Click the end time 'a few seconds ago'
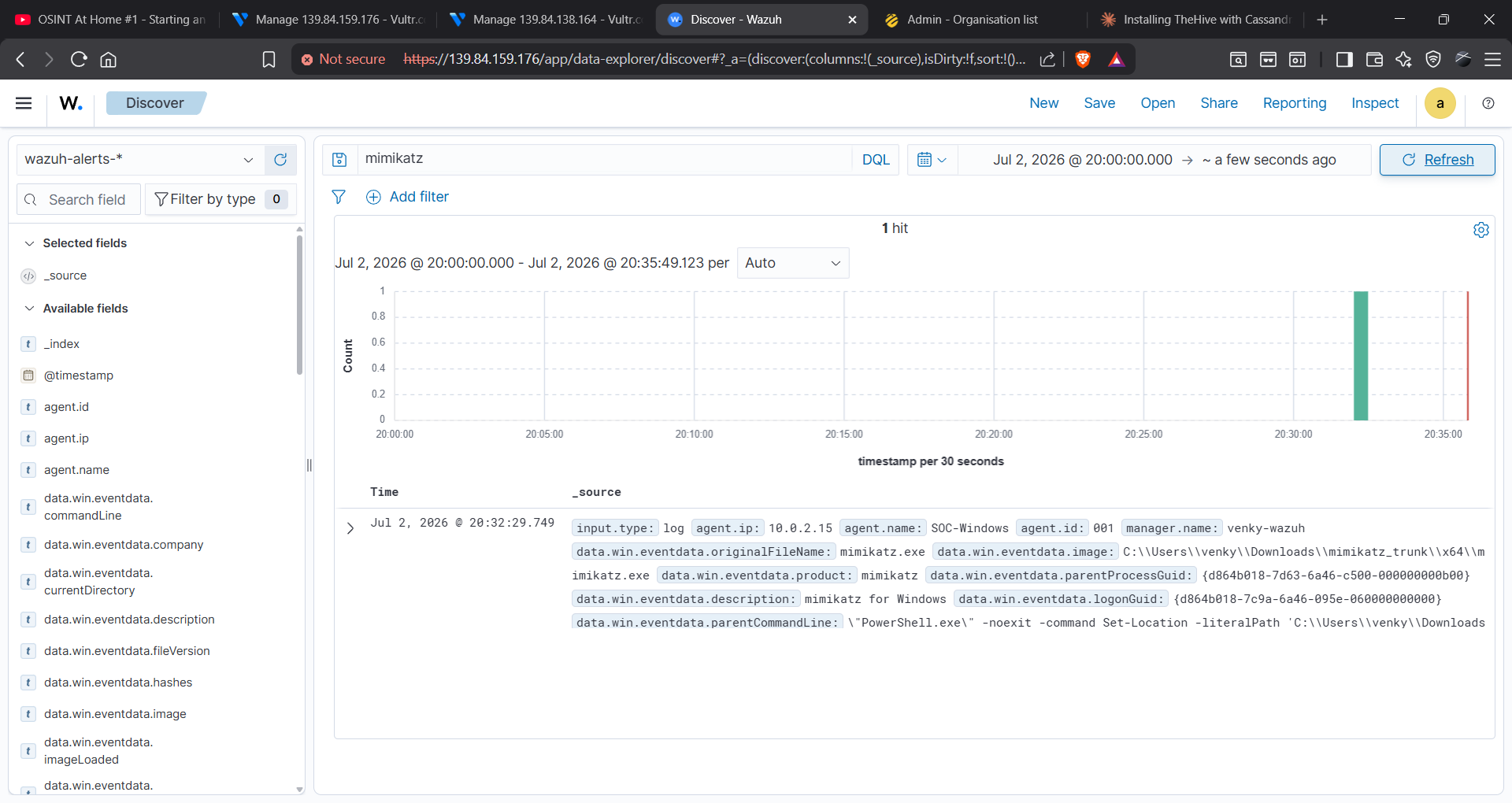 click(x=1269, y=160)
